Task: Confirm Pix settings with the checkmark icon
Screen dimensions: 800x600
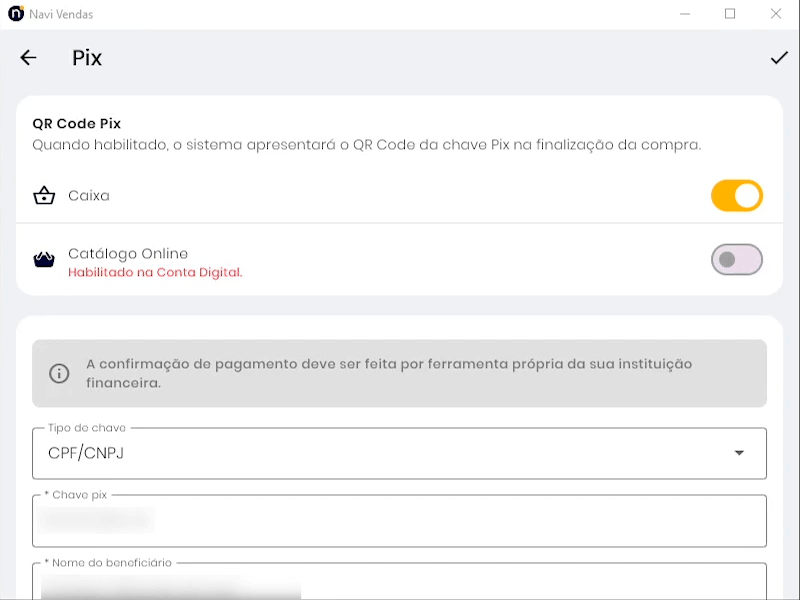Action: coord(779,58)
